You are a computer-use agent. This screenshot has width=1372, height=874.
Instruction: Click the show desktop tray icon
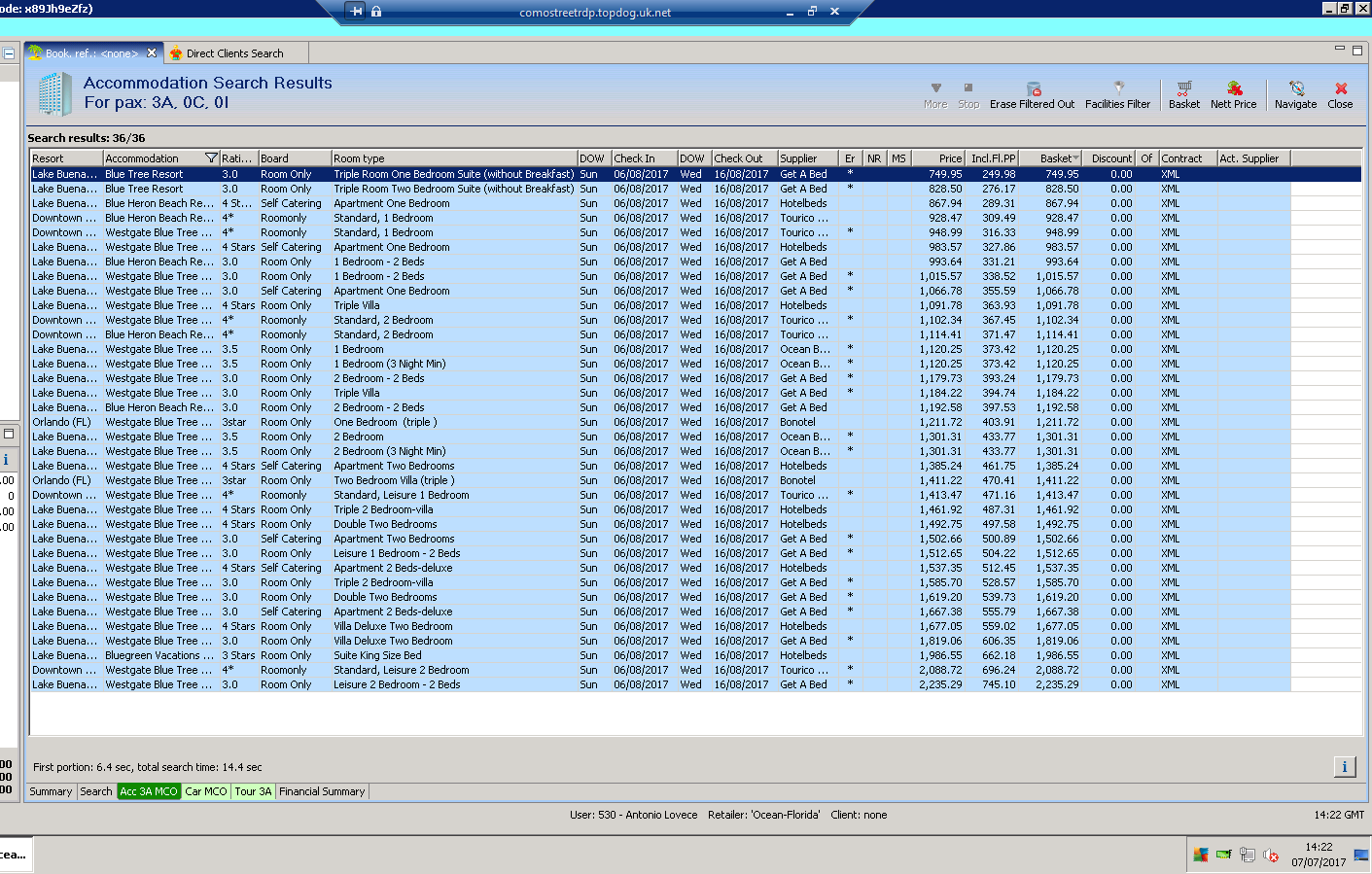[1361, 855]
